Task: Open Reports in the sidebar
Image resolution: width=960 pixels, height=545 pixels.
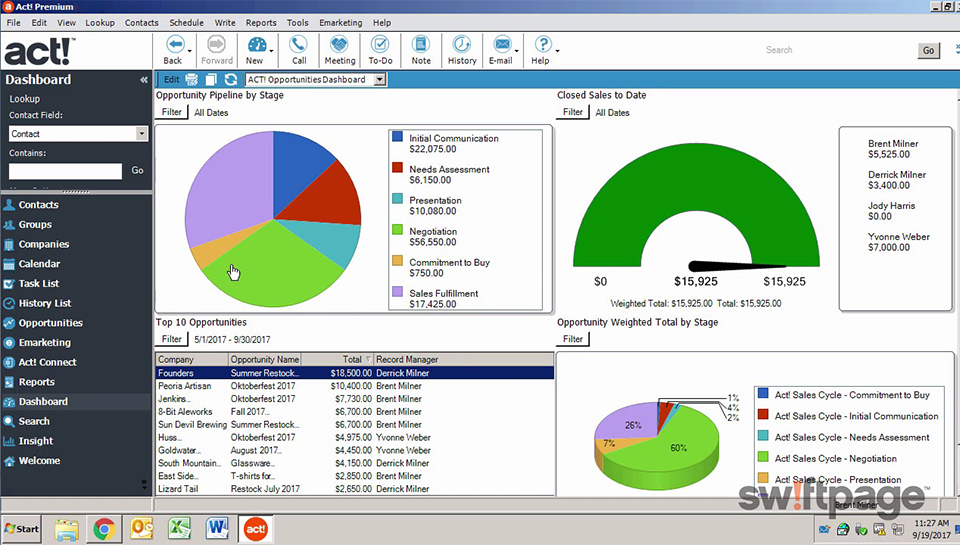Action: point(37,382)
